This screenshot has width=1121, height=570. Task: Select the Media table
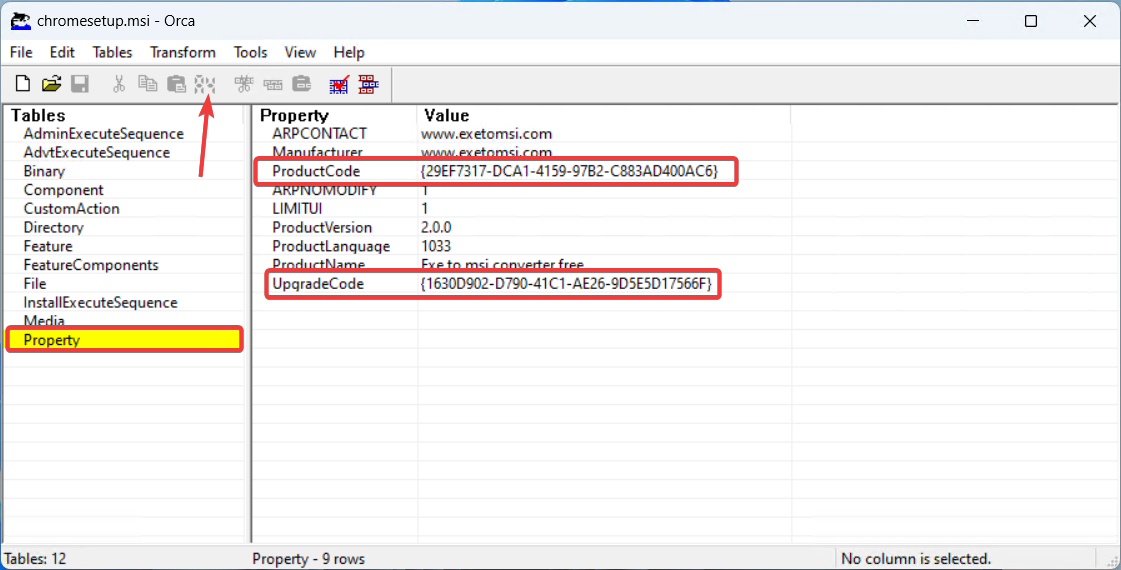(44, 320)
